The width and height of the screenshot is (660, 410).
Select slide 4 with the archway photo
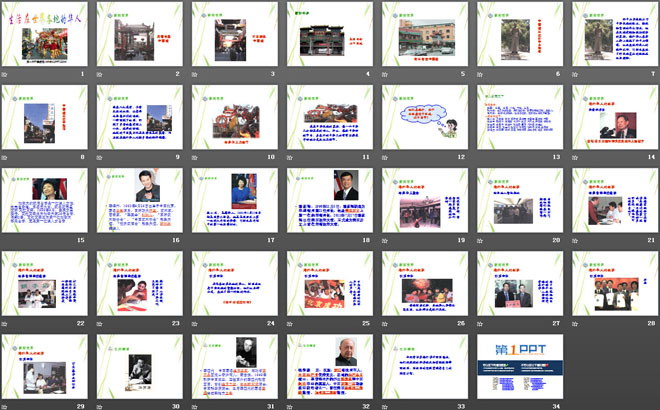pos(328,33)
